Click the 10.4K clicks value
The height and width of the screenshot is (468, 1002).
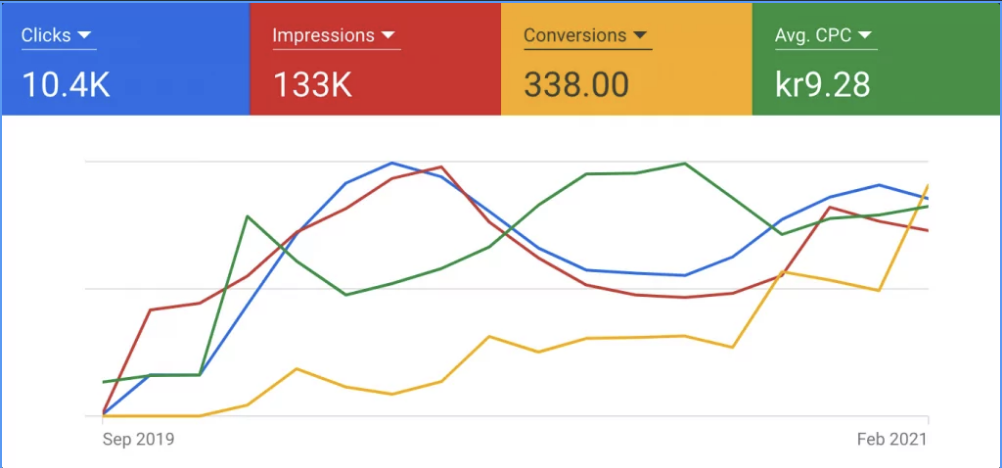[66, 84]
